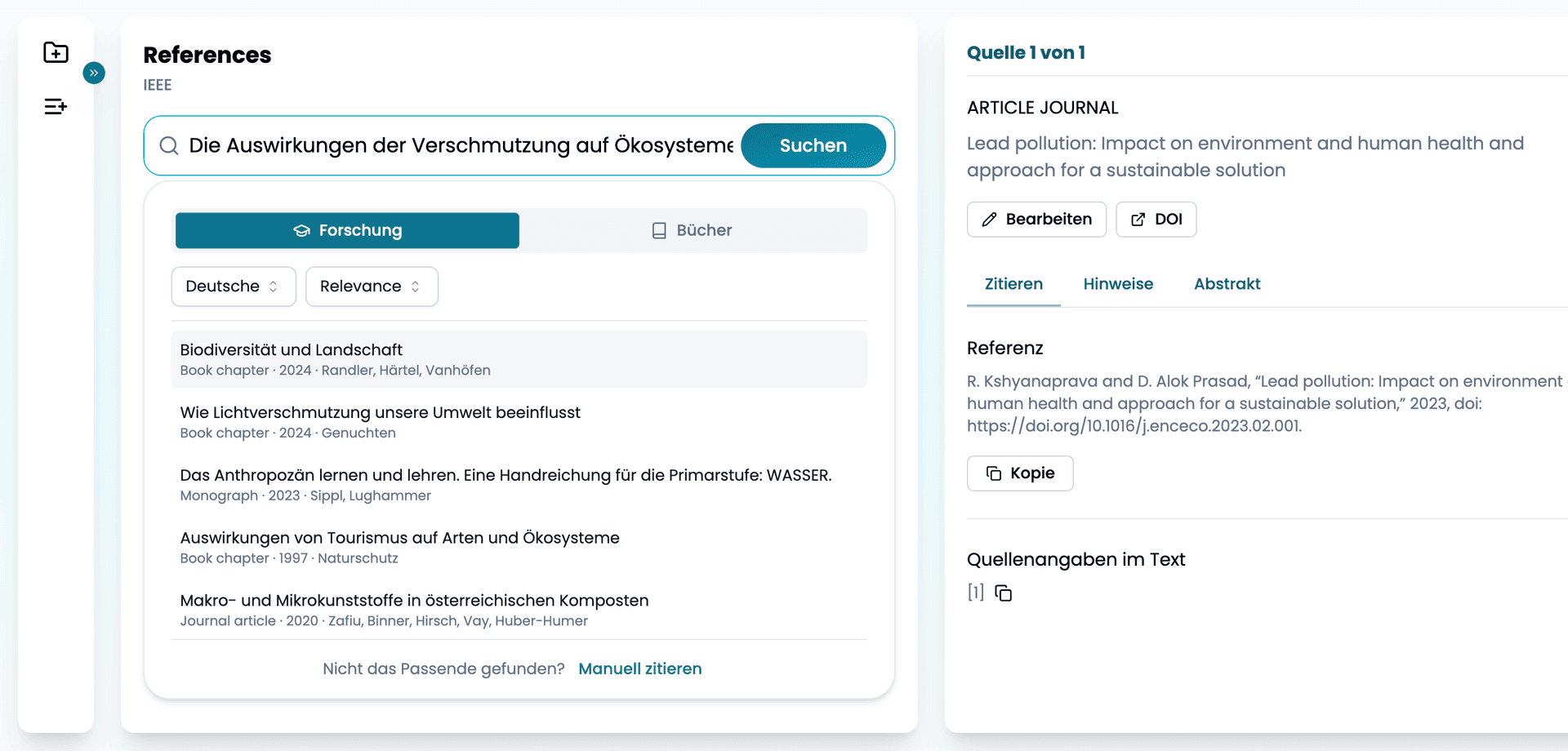Copy the in-text citation [1] icon

click(x=1004, y=593)
